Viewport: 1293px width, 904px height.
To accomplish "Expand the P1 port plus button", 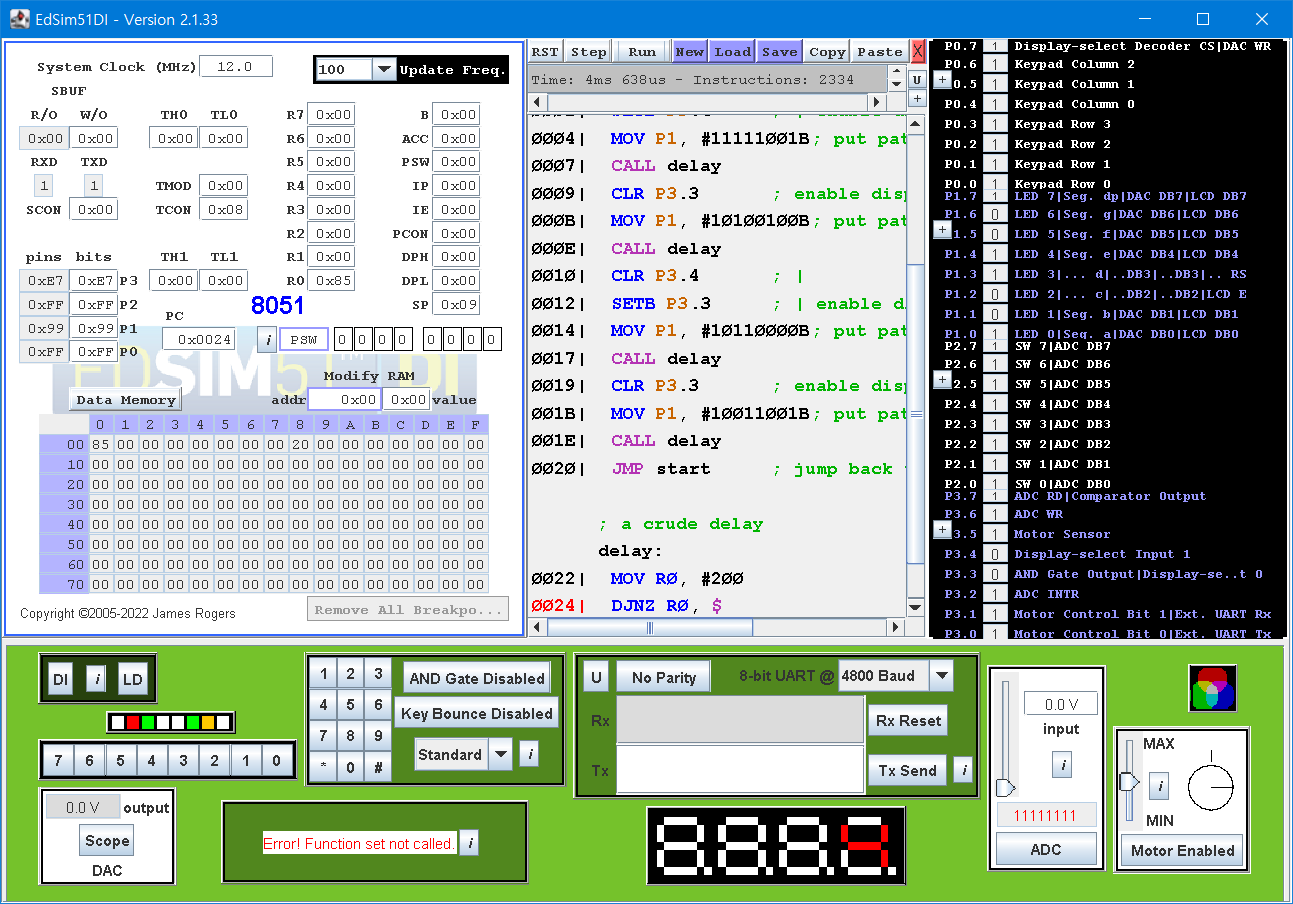I will tap(941, 230).
